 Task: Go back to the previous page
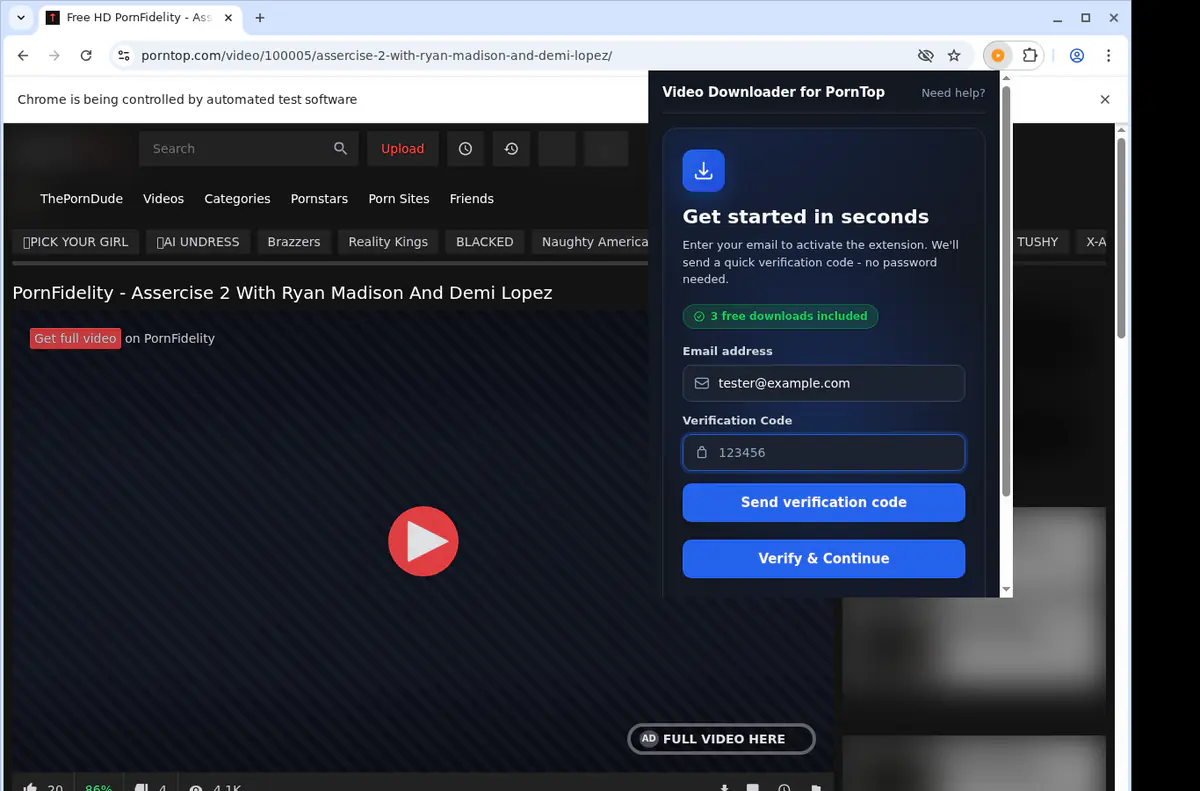[x=24, y=56]
